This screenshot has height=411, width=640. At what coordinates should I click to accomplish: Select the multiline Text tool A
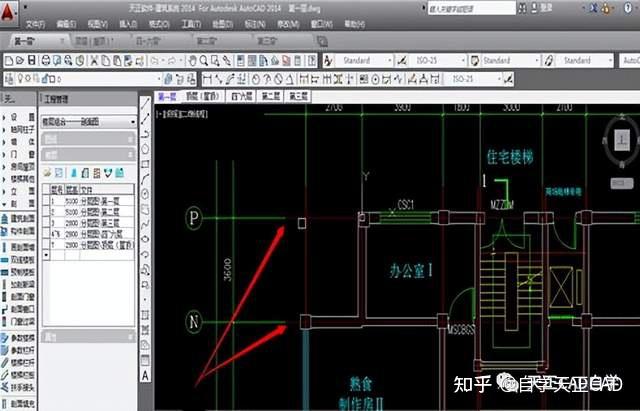pyautogui.click(x=145, y=375)
